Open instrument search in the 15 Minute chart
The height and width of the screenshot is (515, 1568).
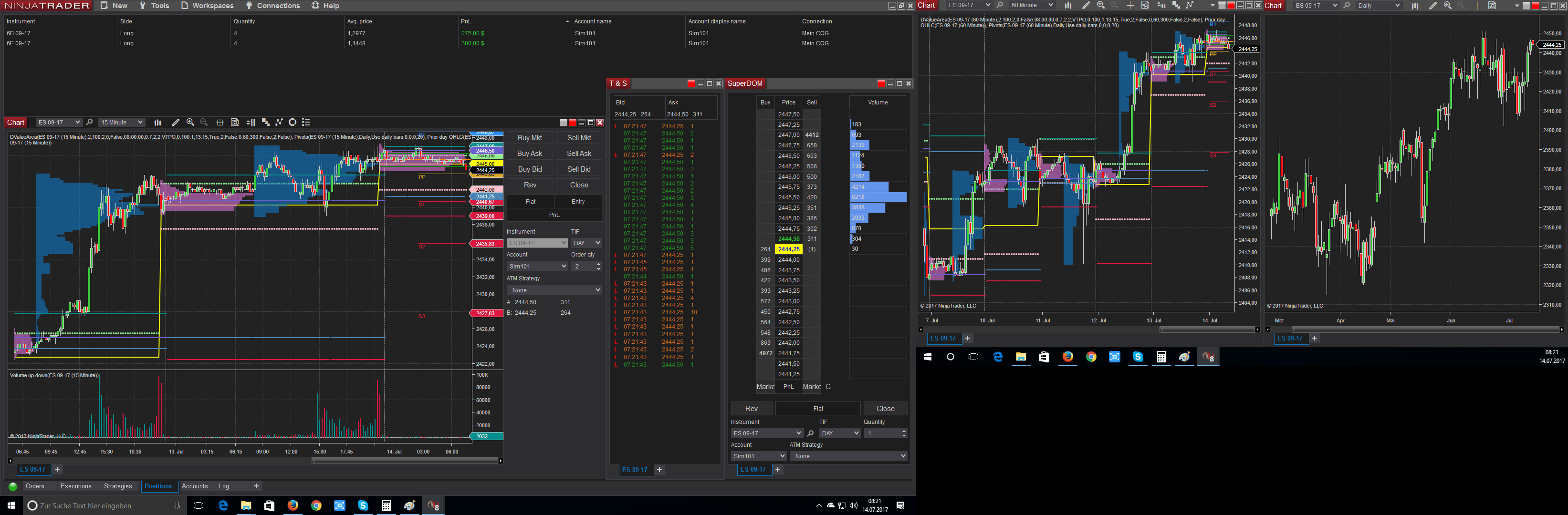coord(90,122)
